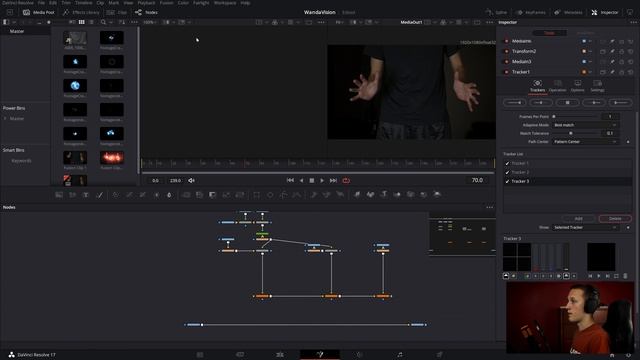Viewport: 640px width, 360px height.
Task: Expand the MediaIn3 node in Inspector
Action: point(522,62)
